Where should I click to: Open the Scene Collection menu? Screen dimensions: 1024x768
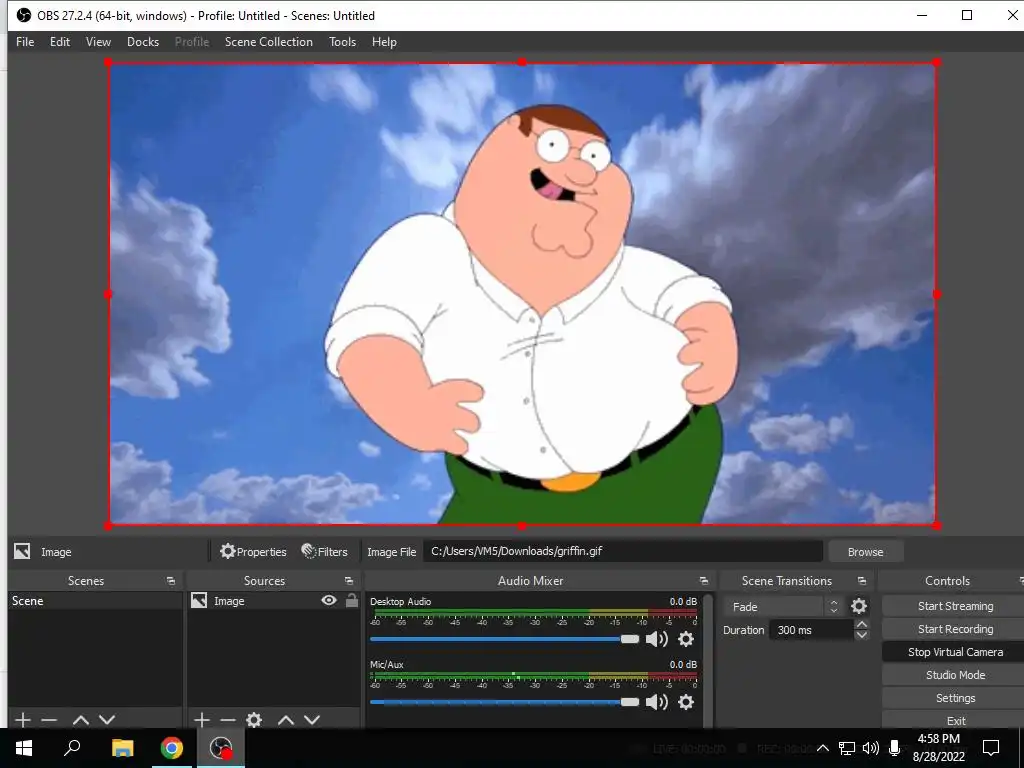point(268,42)
